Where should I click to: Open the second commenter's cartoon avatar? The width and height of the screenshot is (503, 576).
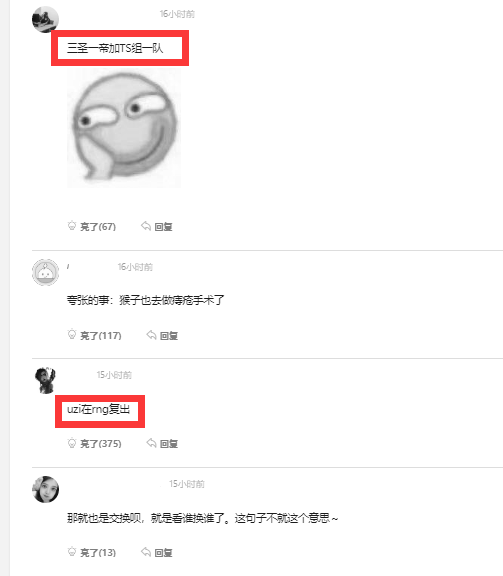coord(45,272)
